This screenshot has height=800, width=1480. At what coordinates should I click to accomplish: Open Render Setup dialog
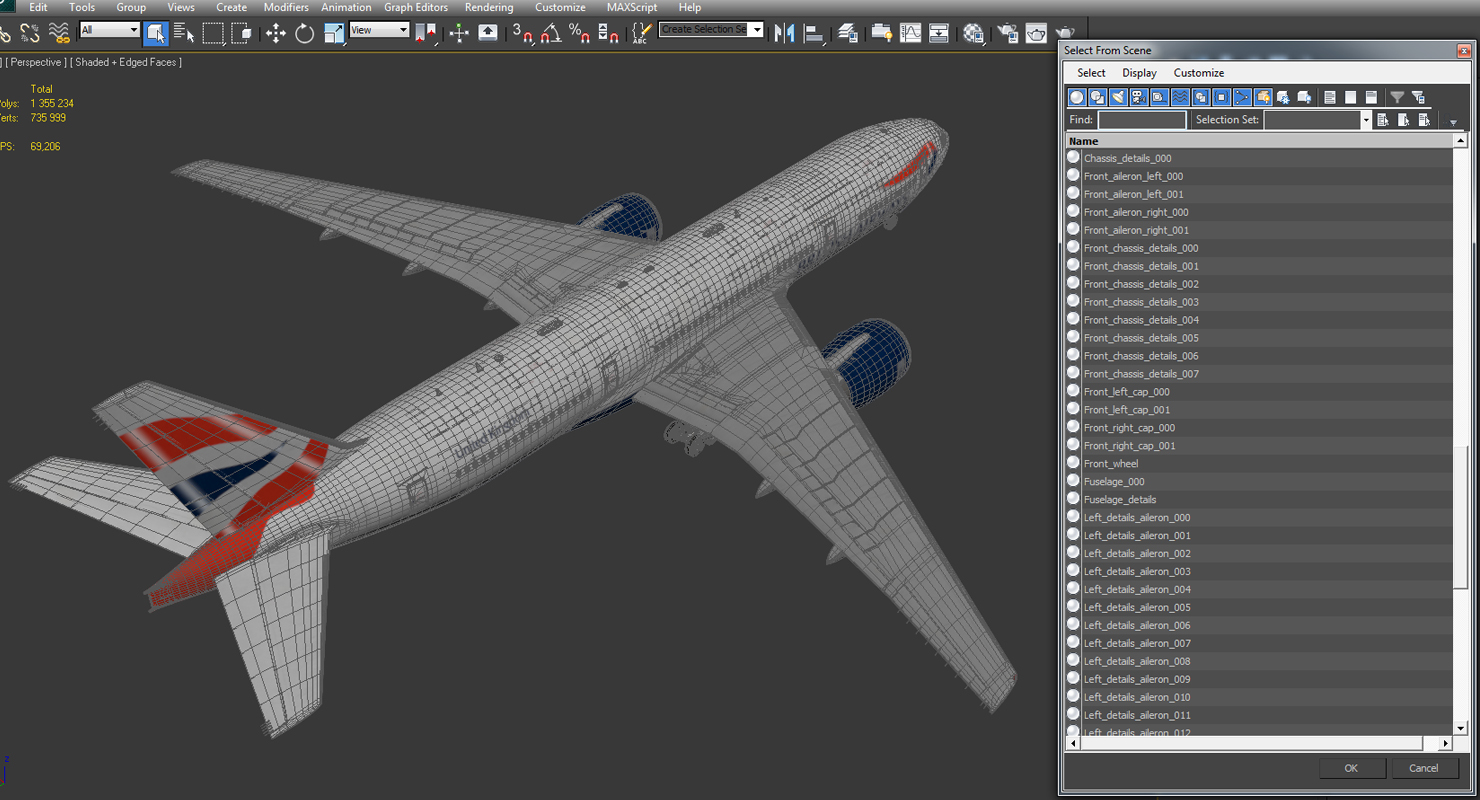tap(1007, 33)
